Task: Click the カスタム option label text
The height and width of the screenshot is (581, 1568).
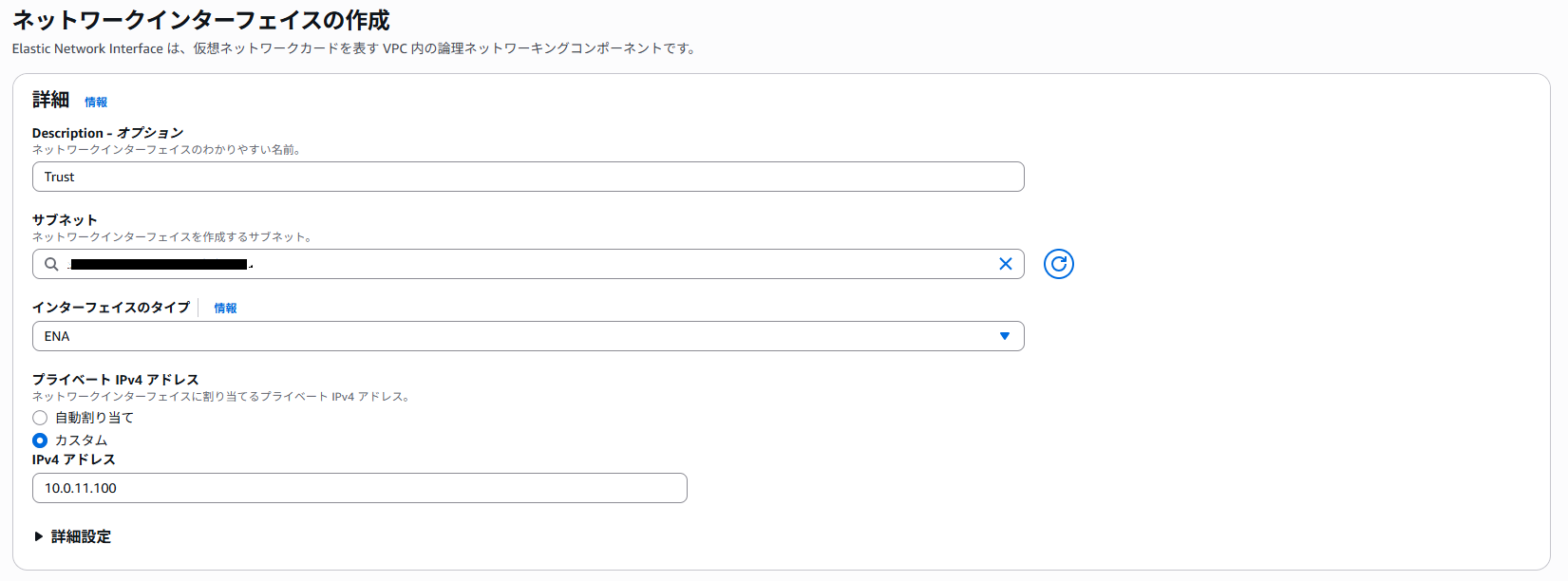Action: (81, 440)
